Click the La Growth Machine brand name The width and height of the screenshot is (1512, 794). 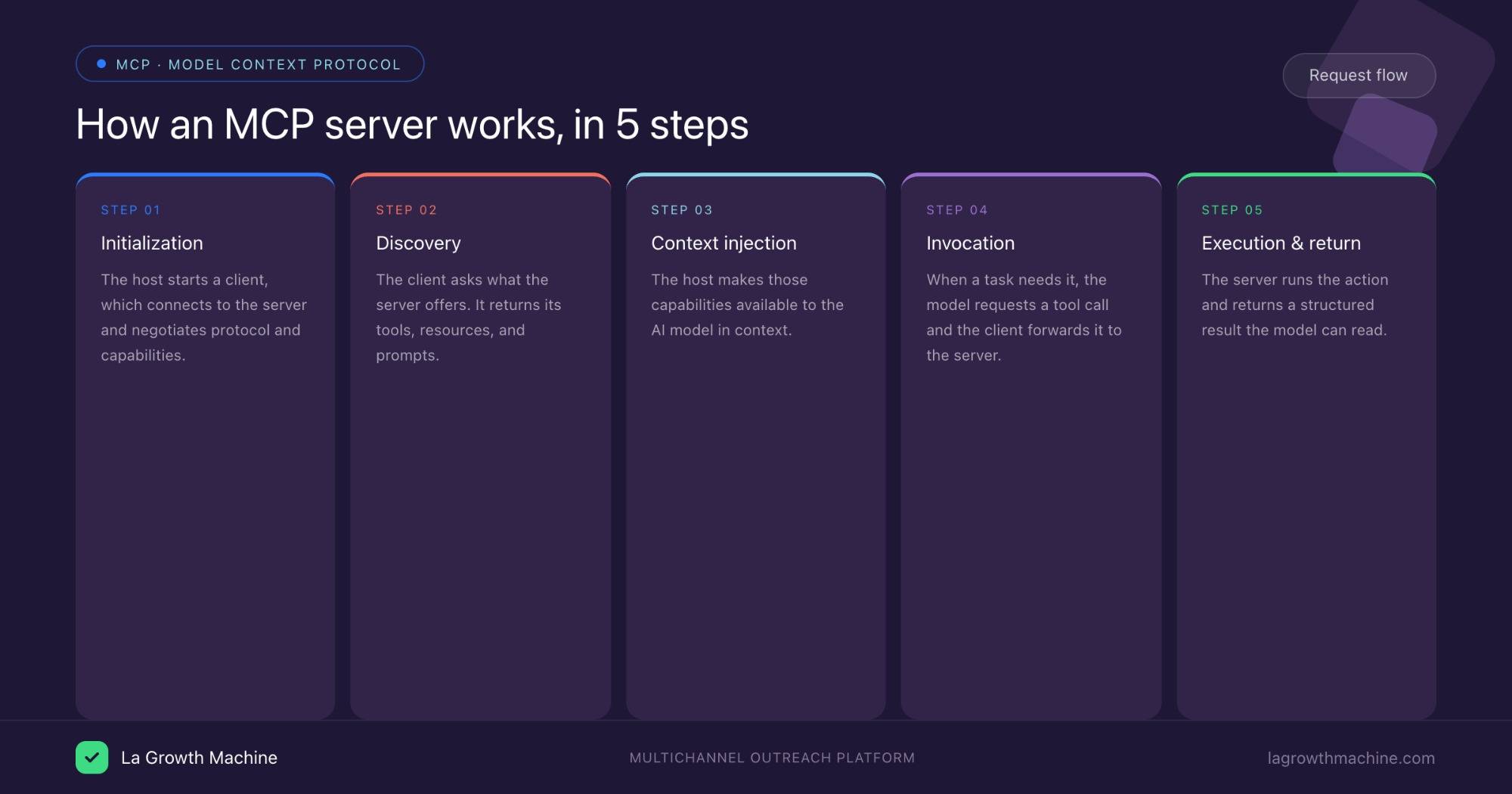[199, 758]
